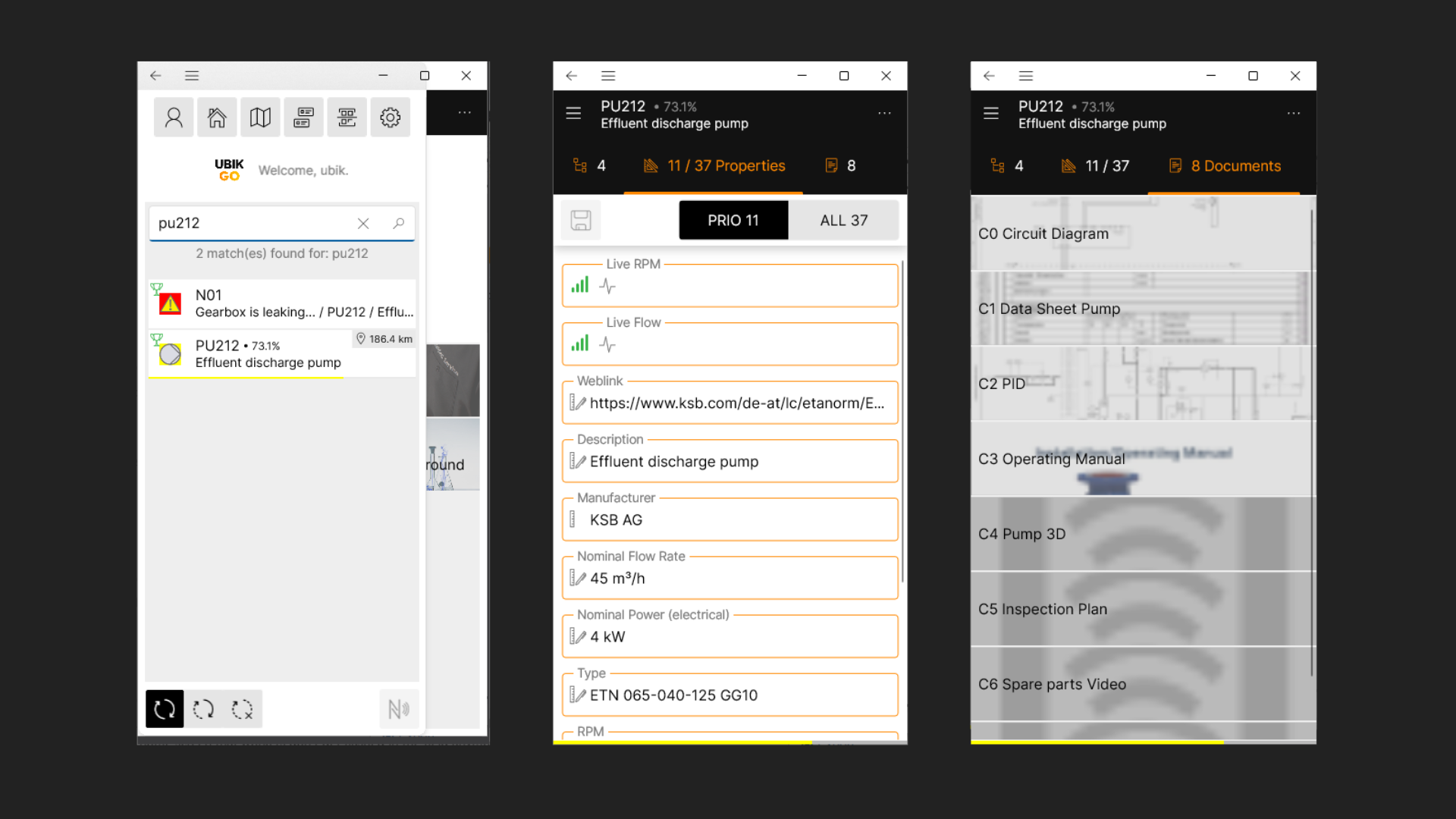Open the KSB weblink for PU212

[x=730, y=403]
